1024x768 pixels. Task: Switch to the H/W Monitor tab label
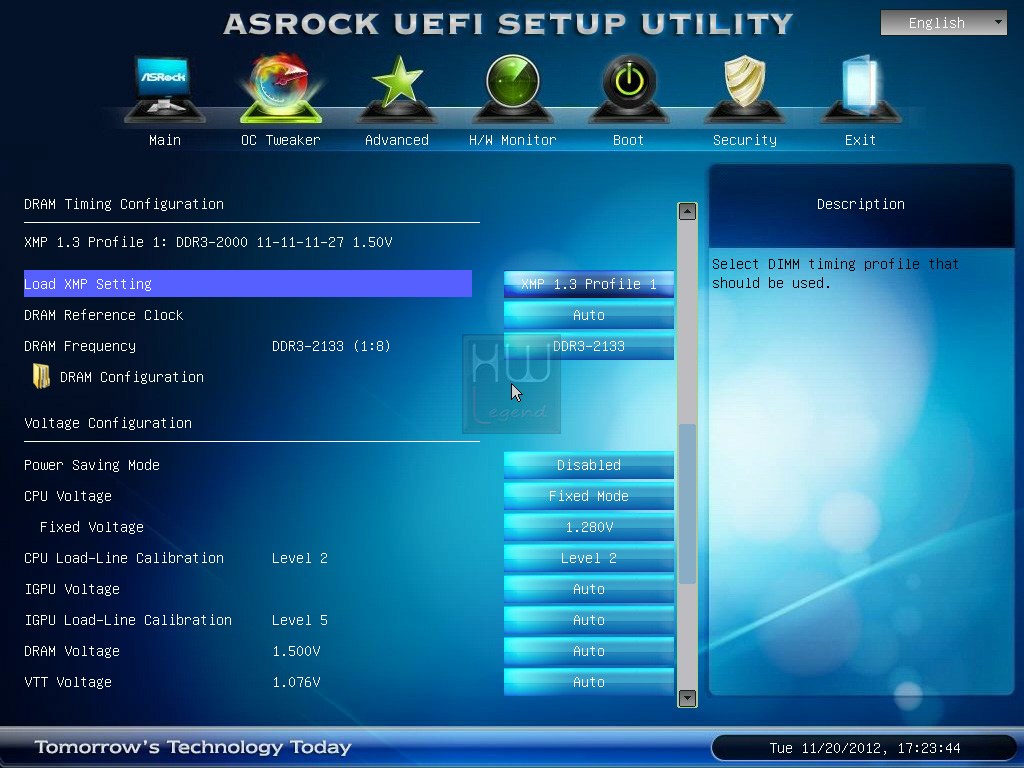point(513,140)
